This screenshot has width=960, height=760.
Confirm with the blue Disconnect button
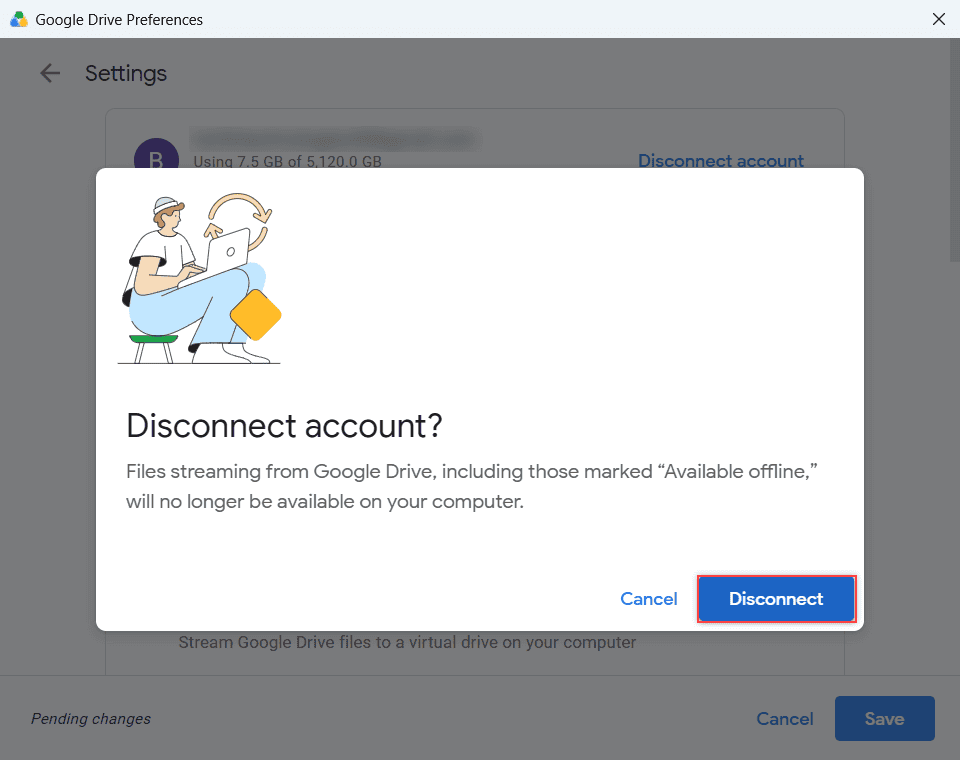pyautogui.click(x=776, y=598)
